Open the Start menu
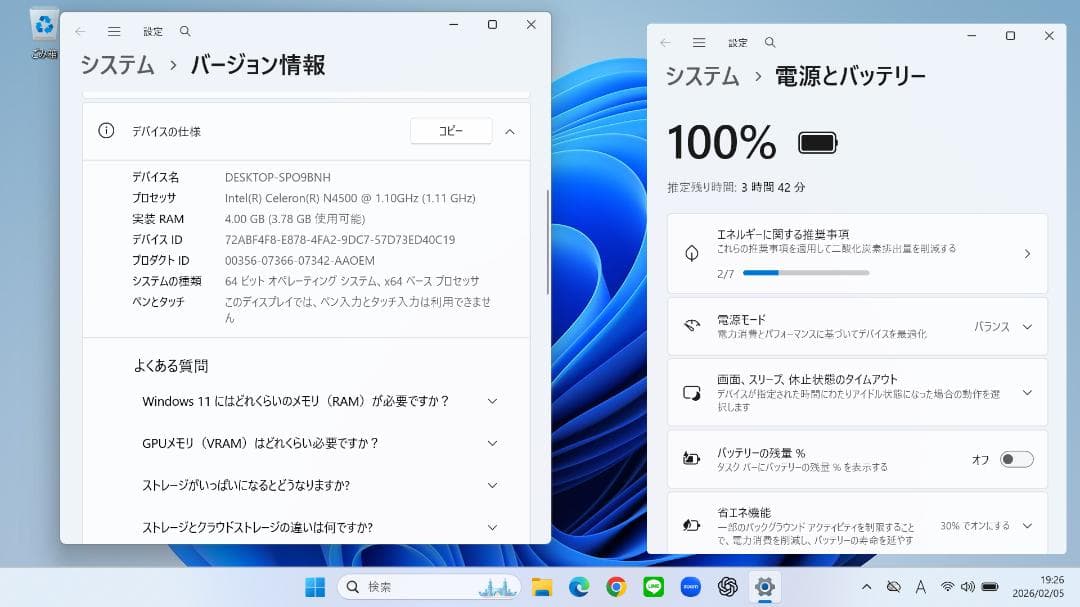Viewport: 1080px width, 607px height. click(x=314, y=587)
